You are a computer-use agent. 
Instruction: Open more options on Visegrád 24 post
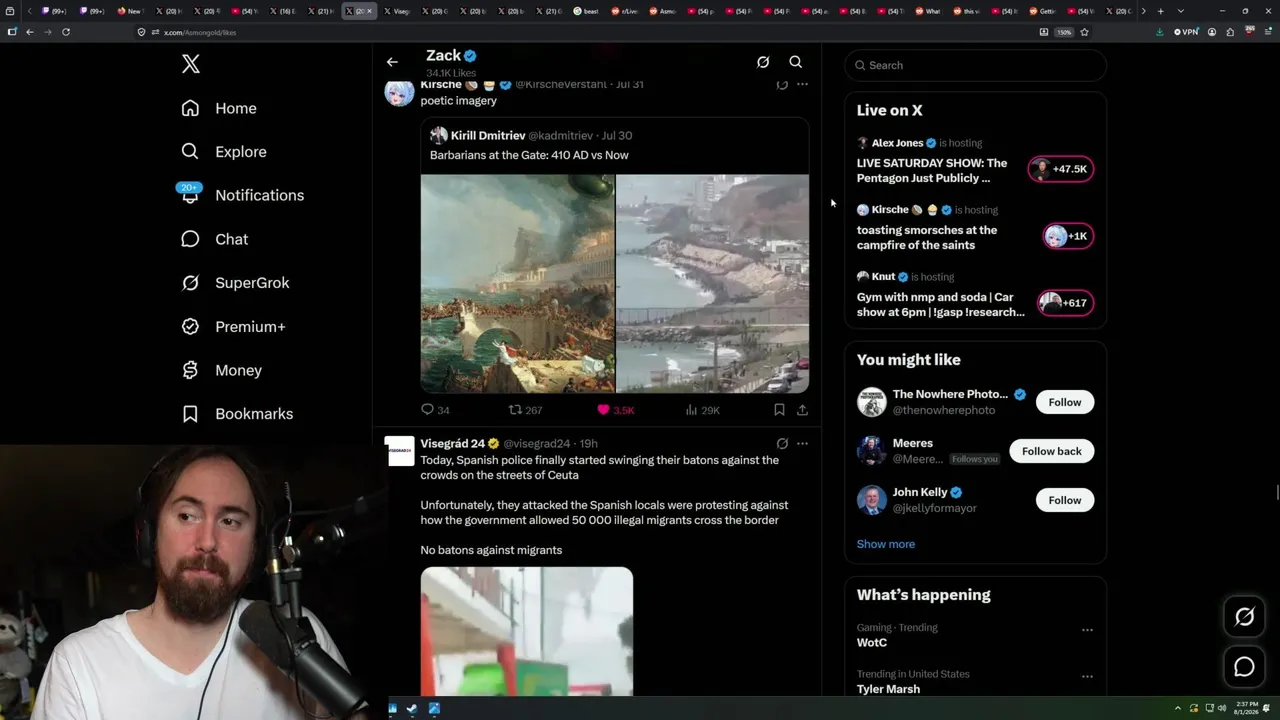802,444
